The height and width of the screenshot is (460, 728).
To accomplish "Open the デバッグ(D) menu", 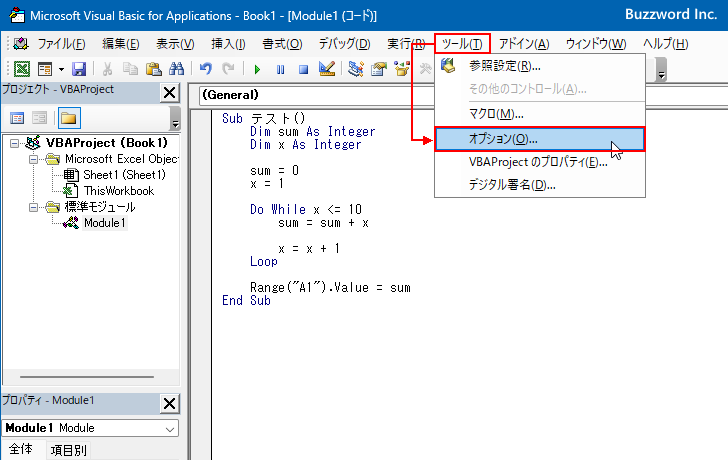I will [344, 44].
